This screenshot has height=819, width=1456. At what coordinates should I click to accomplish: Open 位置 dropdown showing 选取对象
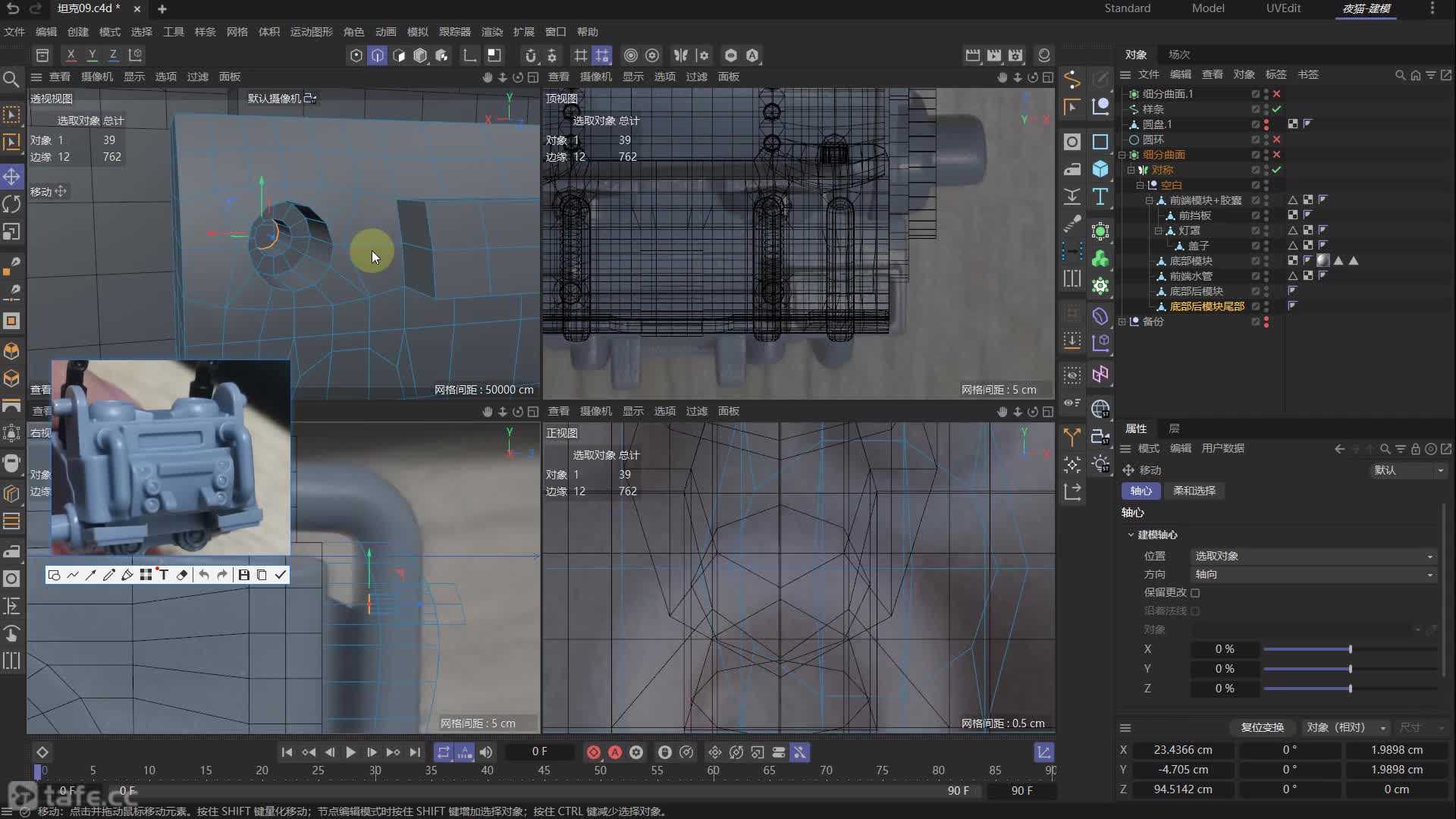1313,556
